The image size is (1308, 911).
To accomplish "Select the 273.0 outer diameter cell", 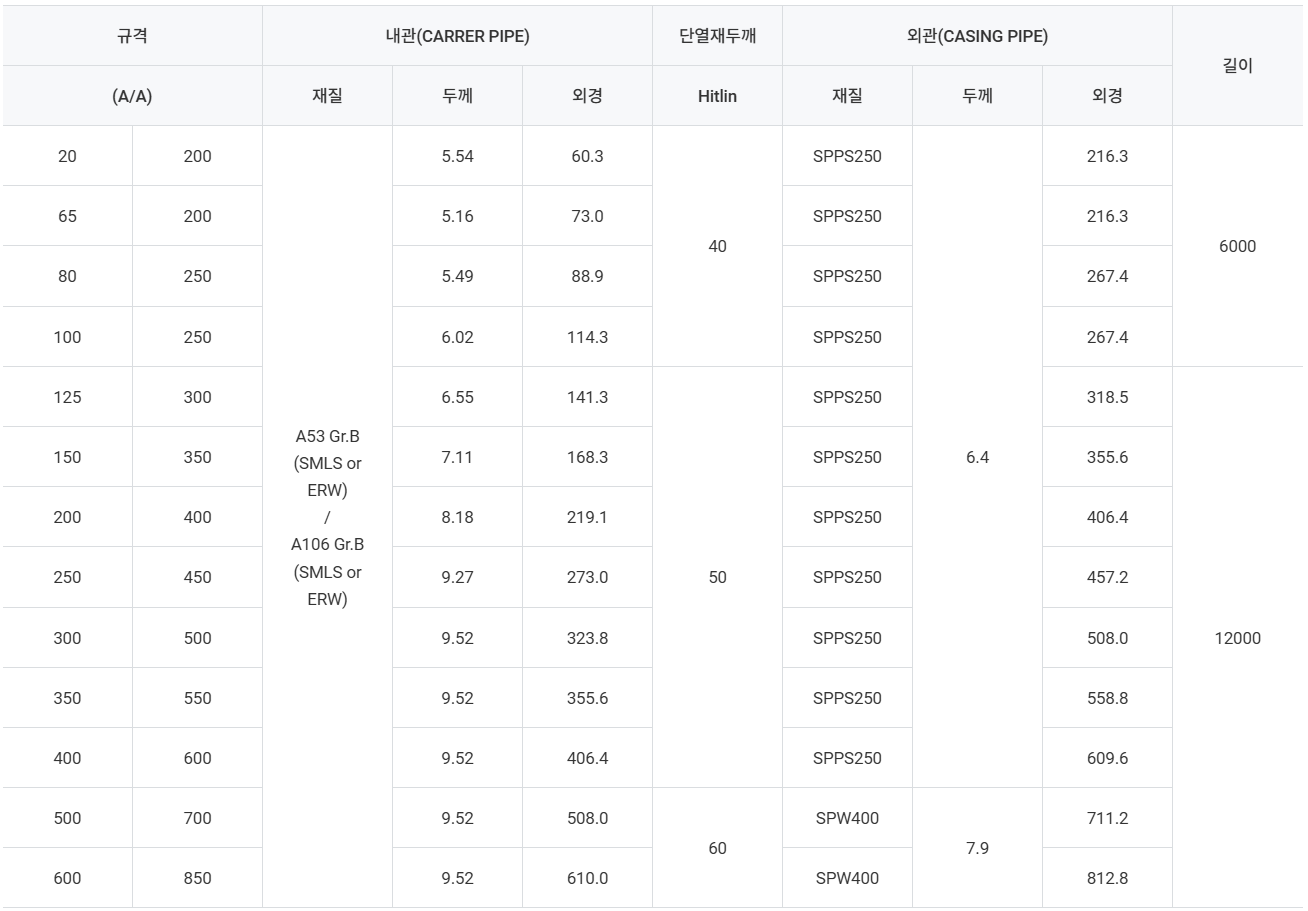I will [x=587, y=577].
